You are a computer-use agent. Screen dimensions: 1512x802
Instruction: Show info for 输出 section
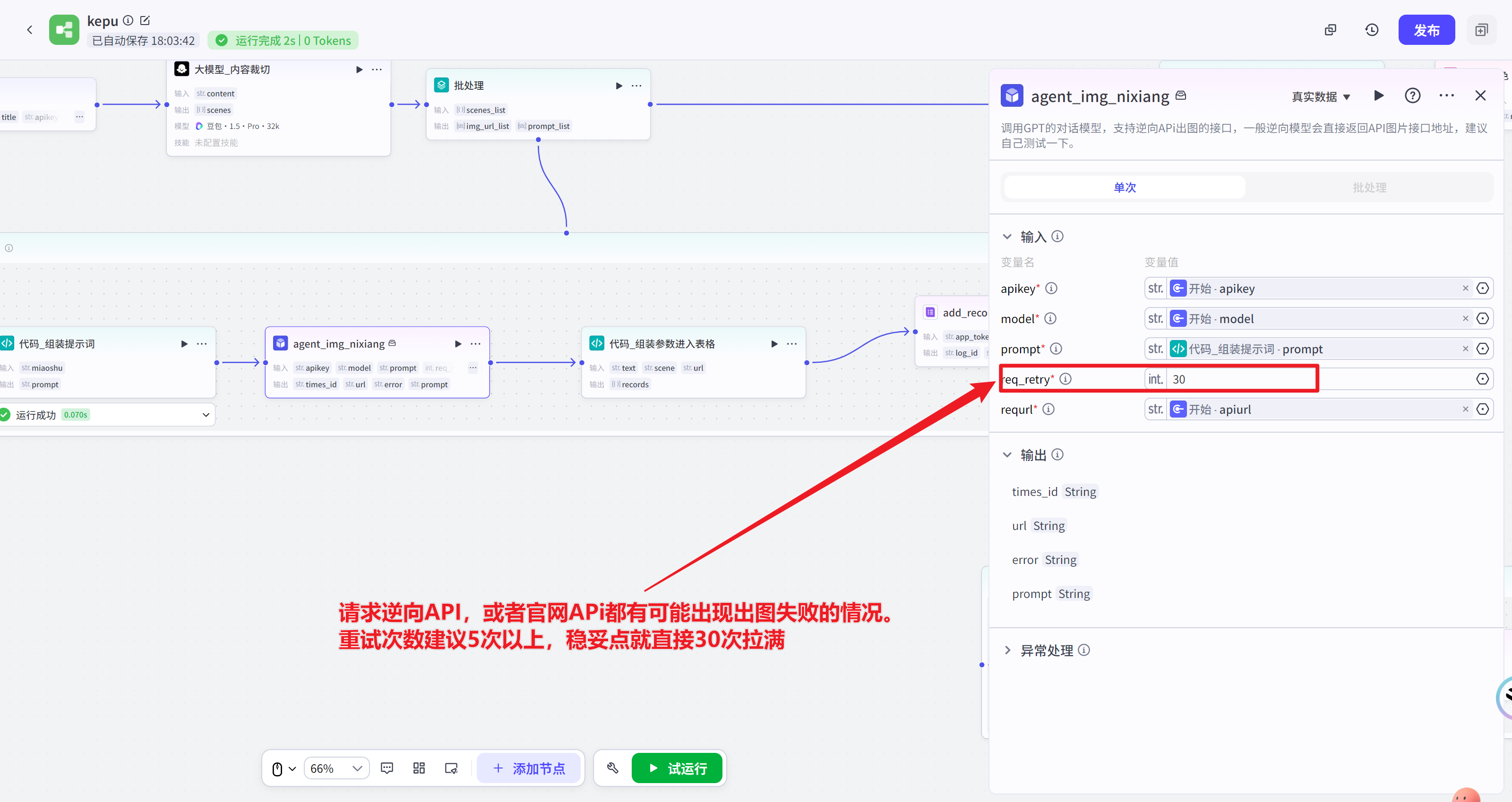pos(1057,455)
